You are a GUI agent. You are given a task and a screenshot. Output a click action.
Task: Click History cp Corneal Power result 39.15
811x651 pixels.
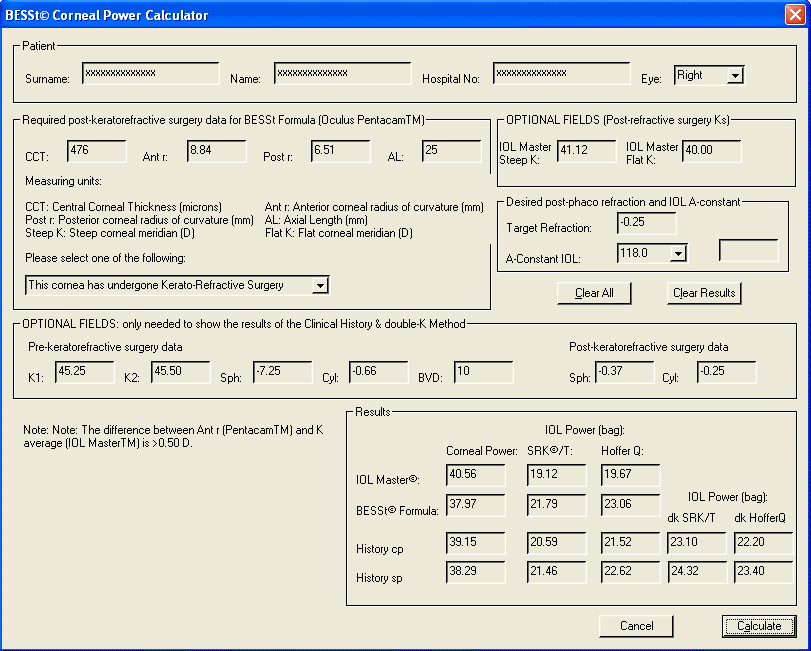click(x=475, y=543)
